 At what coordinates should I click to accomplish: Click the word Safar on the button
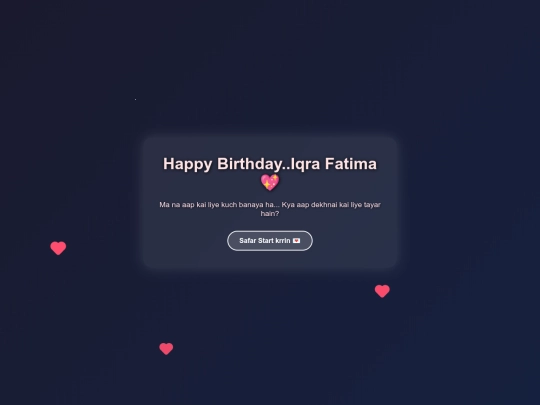247,241
